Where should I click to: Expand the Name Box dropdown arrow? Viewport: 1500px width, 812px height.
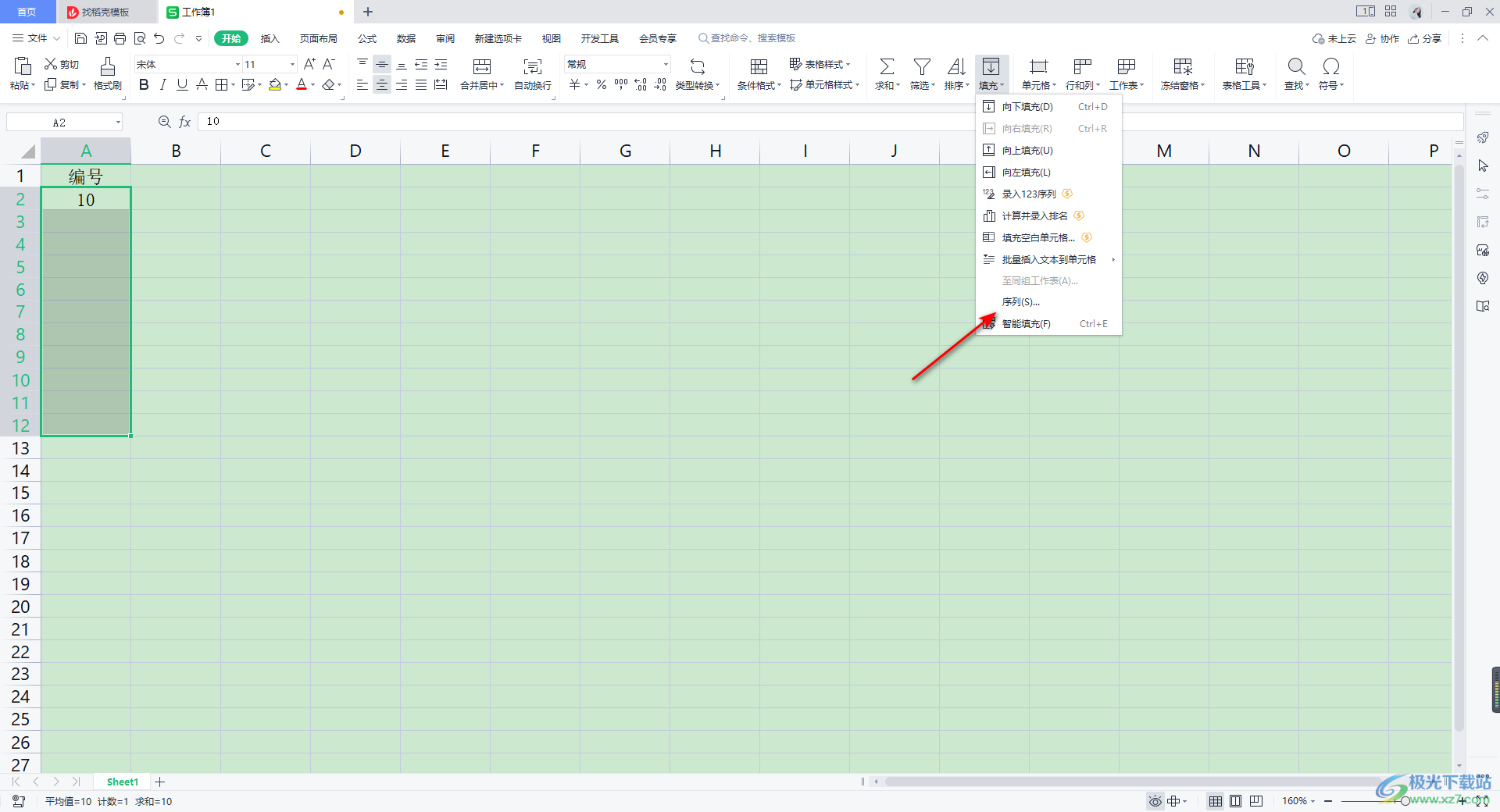(118, 123)
